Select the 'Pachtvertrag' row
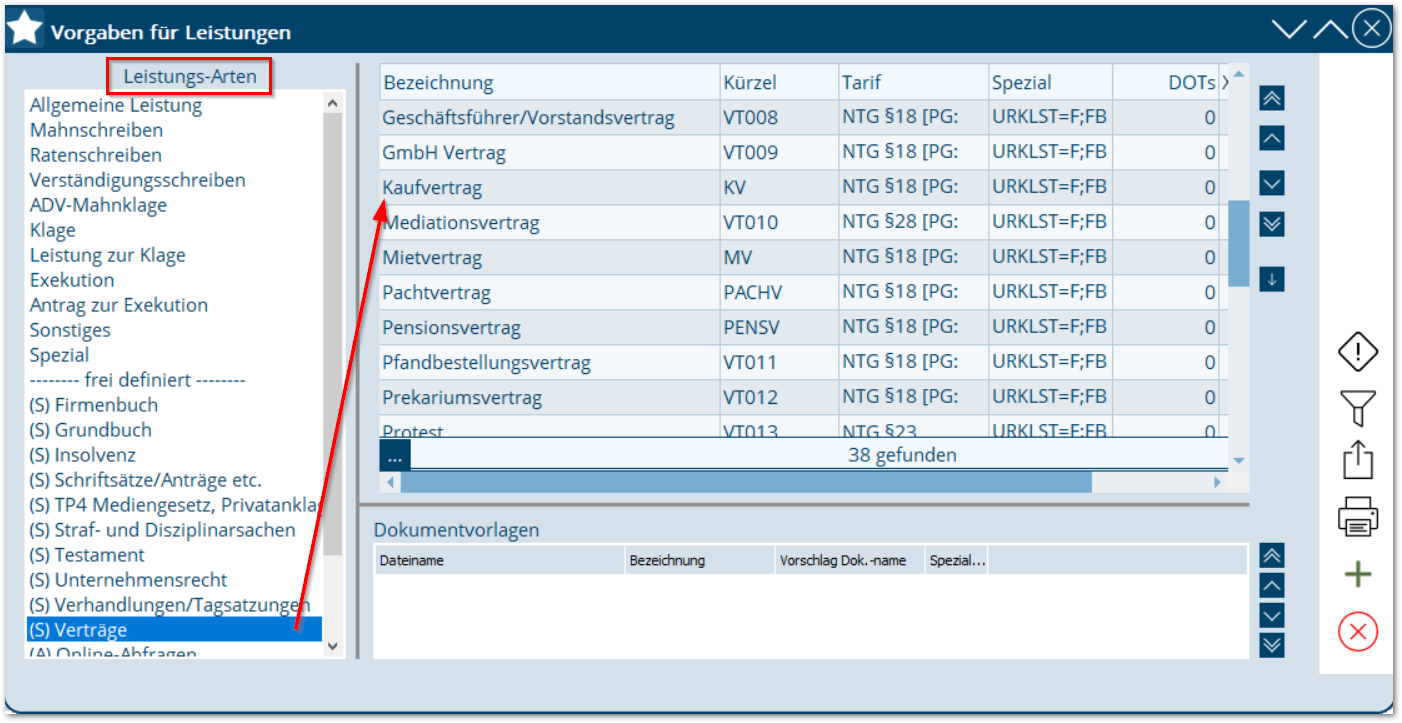Viewport: 1402px width, 723px height. tap(803, 292)
